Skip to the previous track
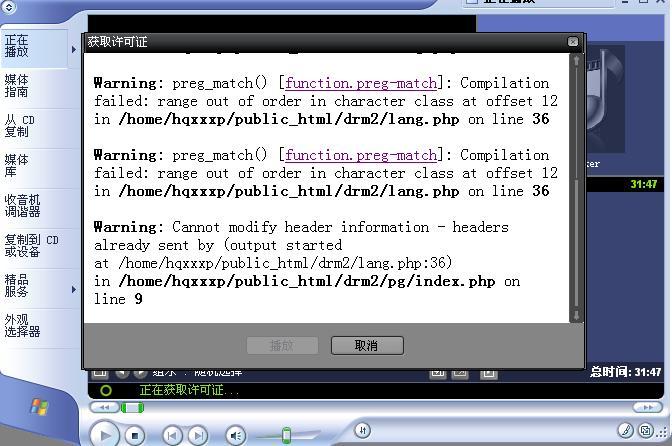 [x=172, y=436]
